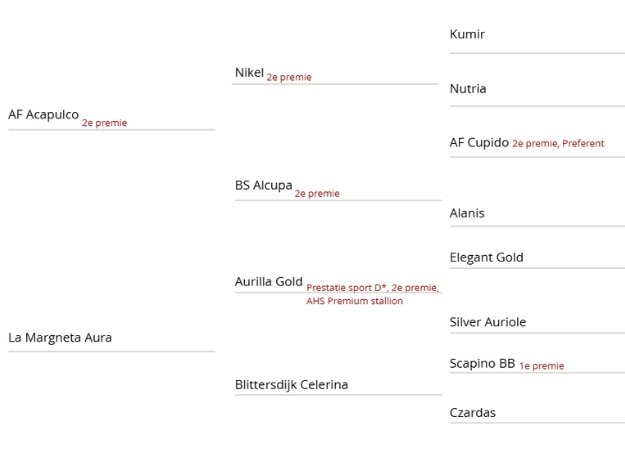Click the 1e premie label beside Scapino BB
625x469 pixels.
point(541,366)
